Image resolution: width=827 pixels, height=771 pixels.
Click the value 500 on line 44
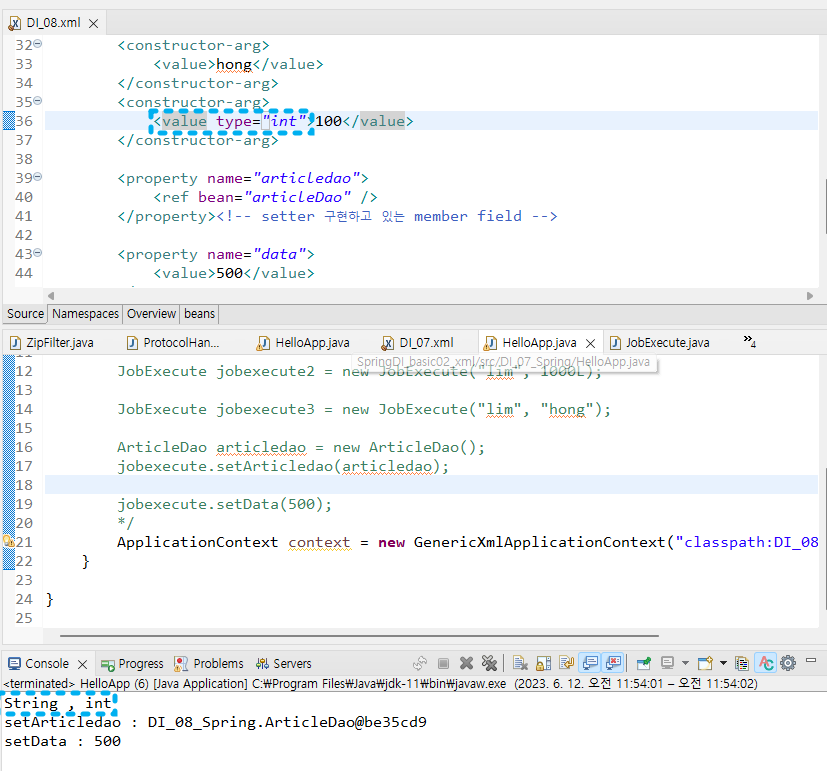pos(229,273)
